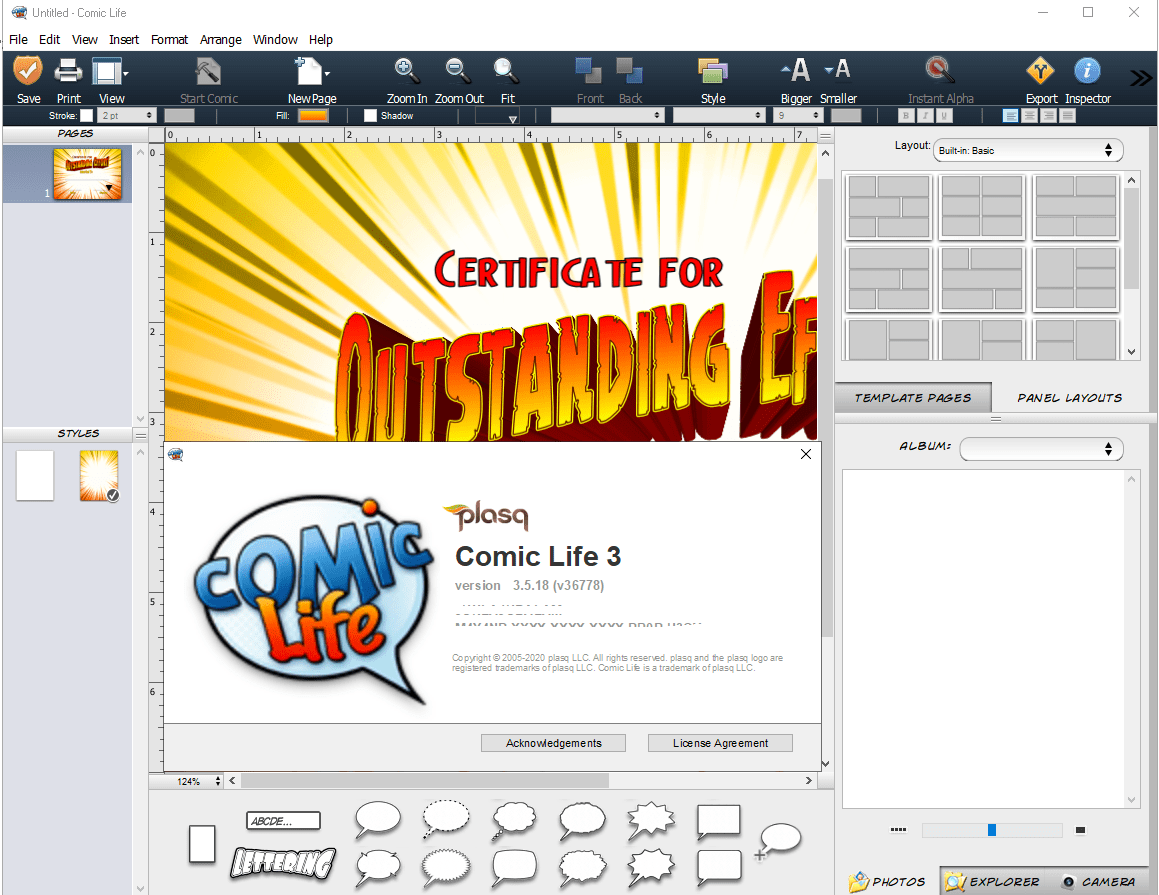
Task: Select the plain oval speech balloon
Action: point(378,819)
